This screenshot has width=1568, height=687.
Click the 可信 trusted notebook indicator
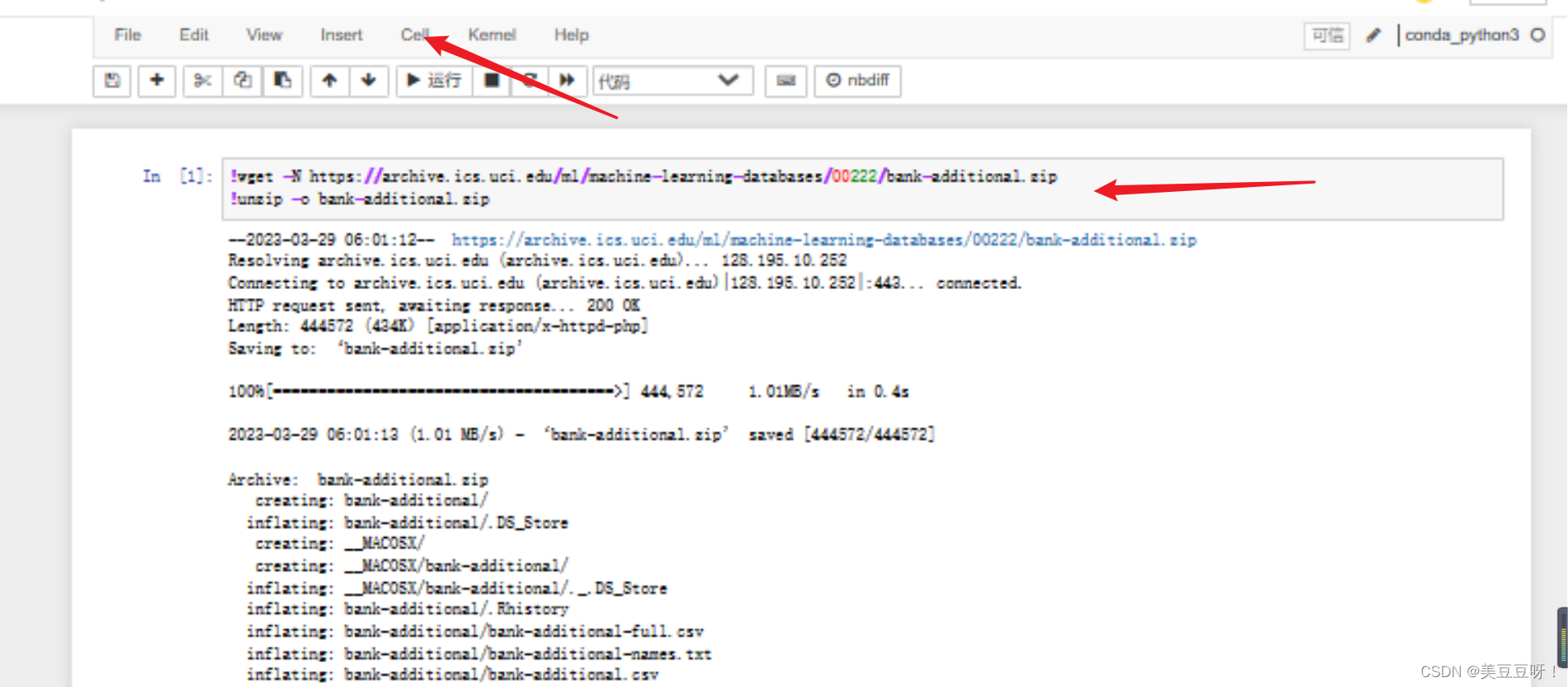click(x=1327, y=35)
